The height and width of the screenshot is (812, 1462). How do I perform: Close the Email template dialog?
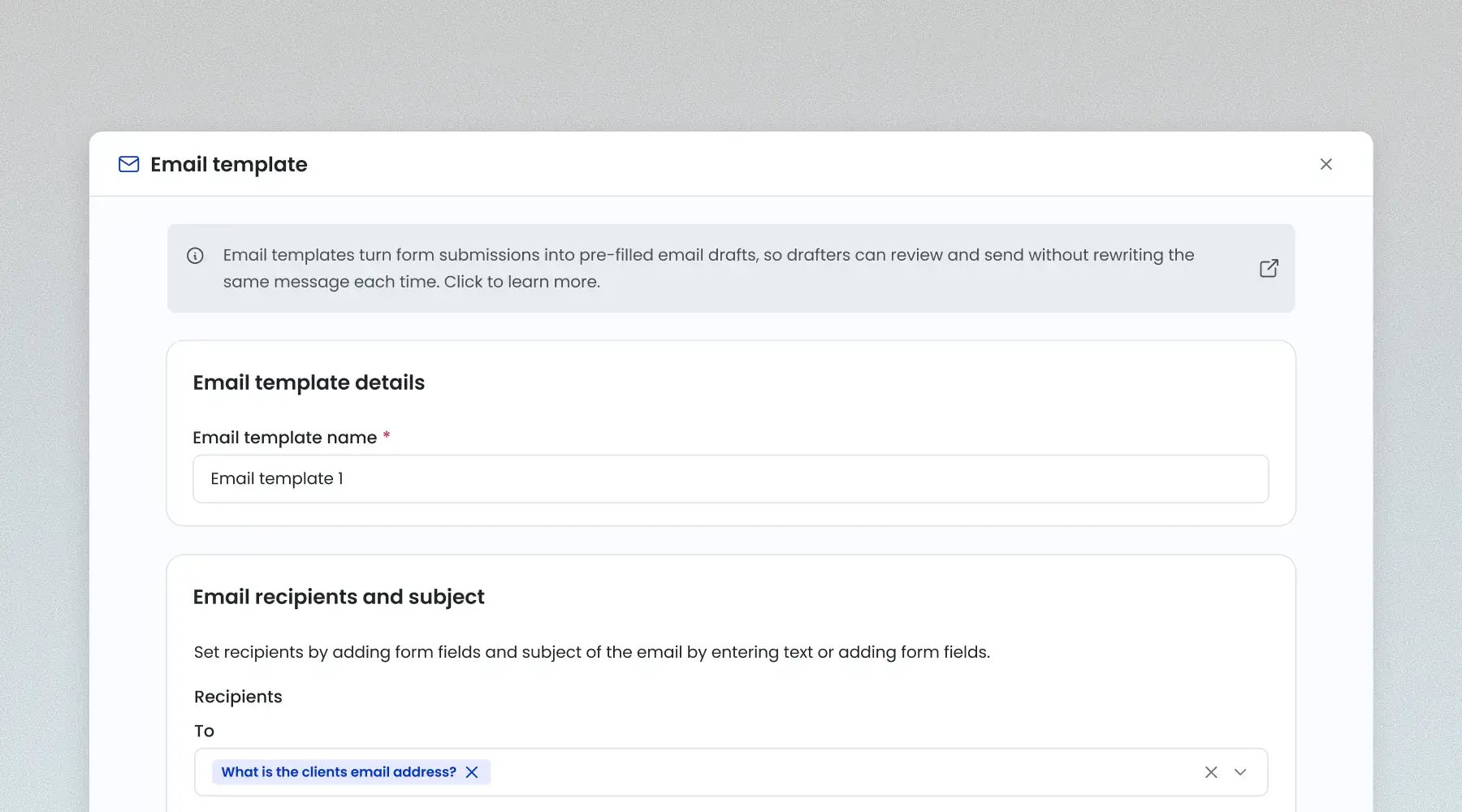pyautogui.click(x=1326, y=164)
